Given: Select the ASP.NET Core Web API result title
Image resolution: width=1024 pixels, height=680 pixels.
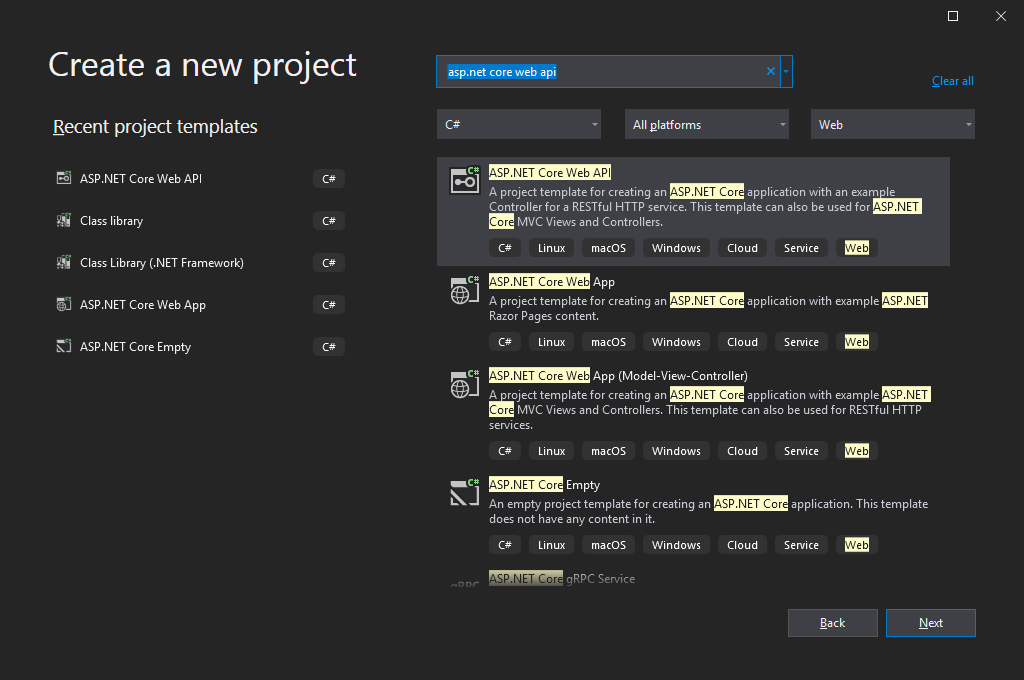Looking at the screenshot, I should (550, 172).
